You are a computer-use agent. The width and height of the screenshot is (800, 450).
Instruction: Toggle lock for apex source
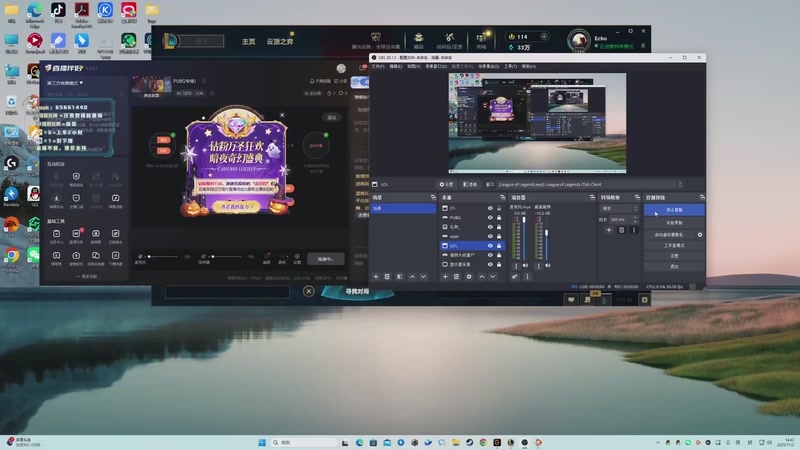click(x=499, y=236)
